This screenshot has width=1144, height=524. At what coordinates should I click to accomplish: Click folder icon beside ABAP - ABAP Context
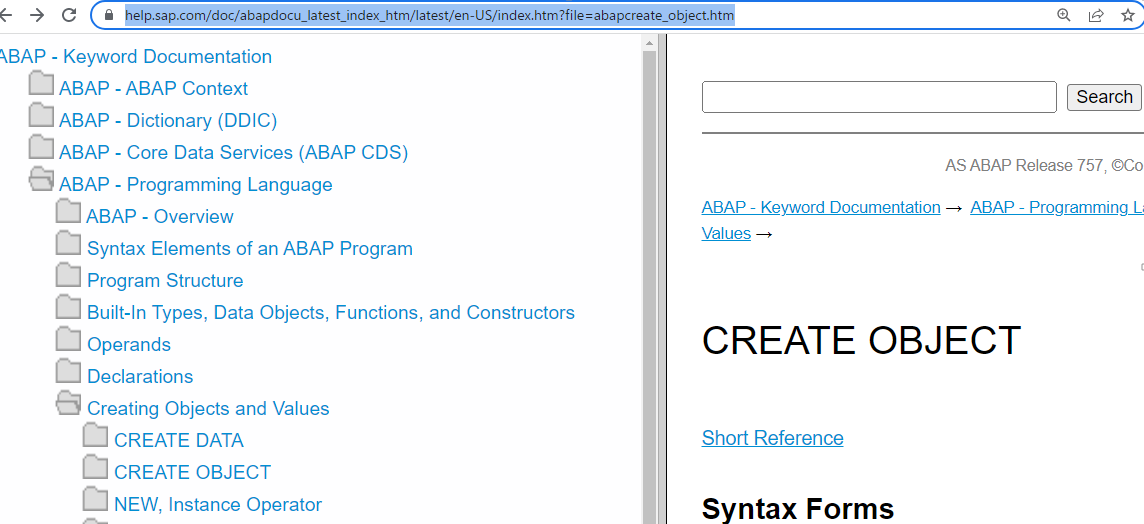coord(42,83)
